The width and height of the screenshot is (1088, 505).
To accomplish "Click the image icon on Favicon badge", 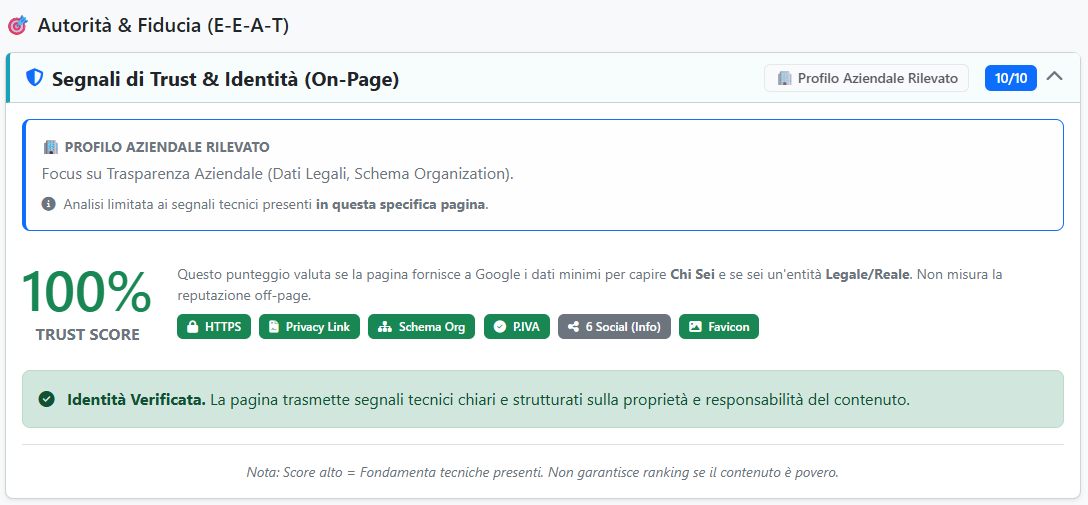I will click(695, 327).
